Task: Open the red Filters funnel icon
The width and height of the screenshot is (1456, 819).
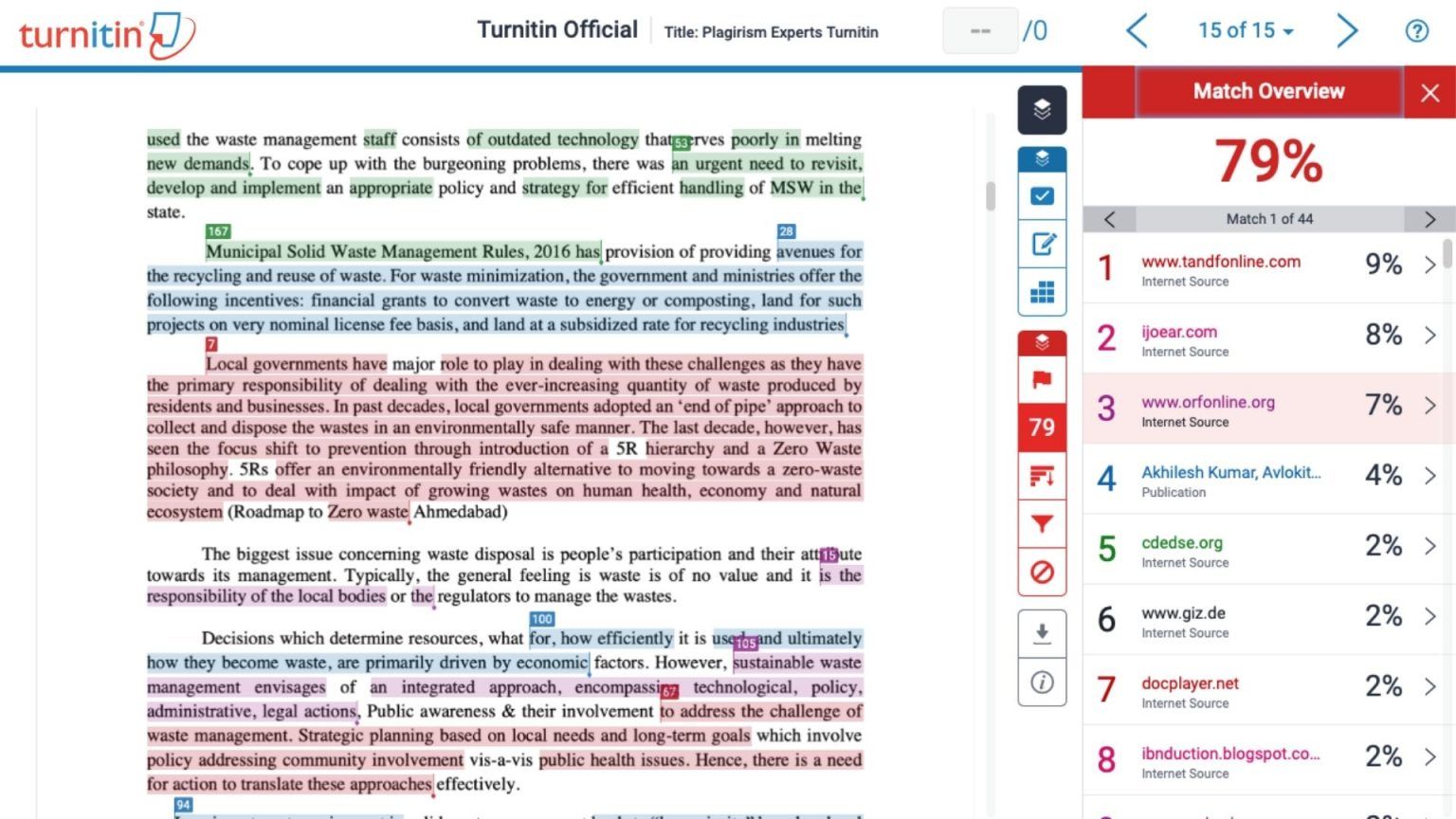Action: (x=1042, y=524)
